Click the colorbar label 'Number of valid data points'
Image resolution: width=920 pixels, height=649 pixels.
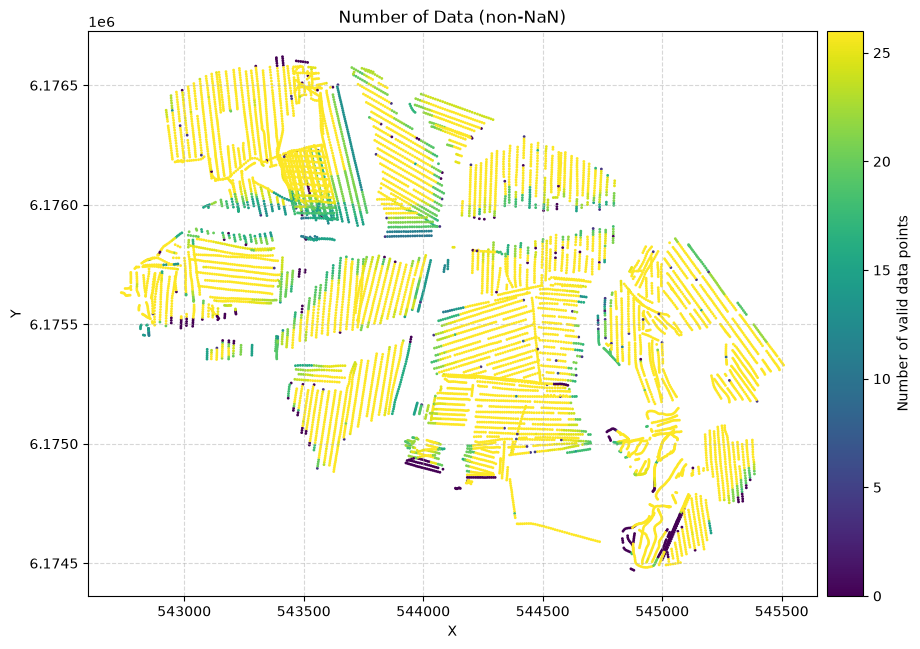pyautogui.click(x=903, y=313)
